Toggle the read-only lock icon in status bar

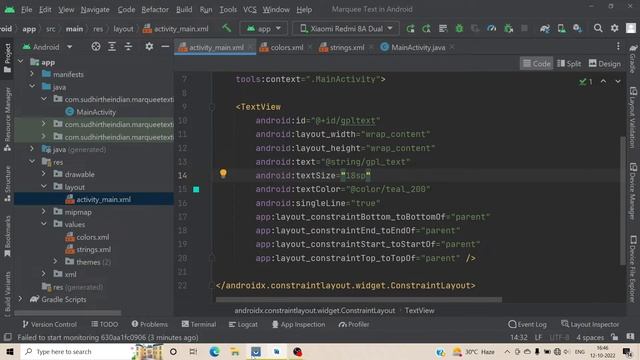(614, 337)
